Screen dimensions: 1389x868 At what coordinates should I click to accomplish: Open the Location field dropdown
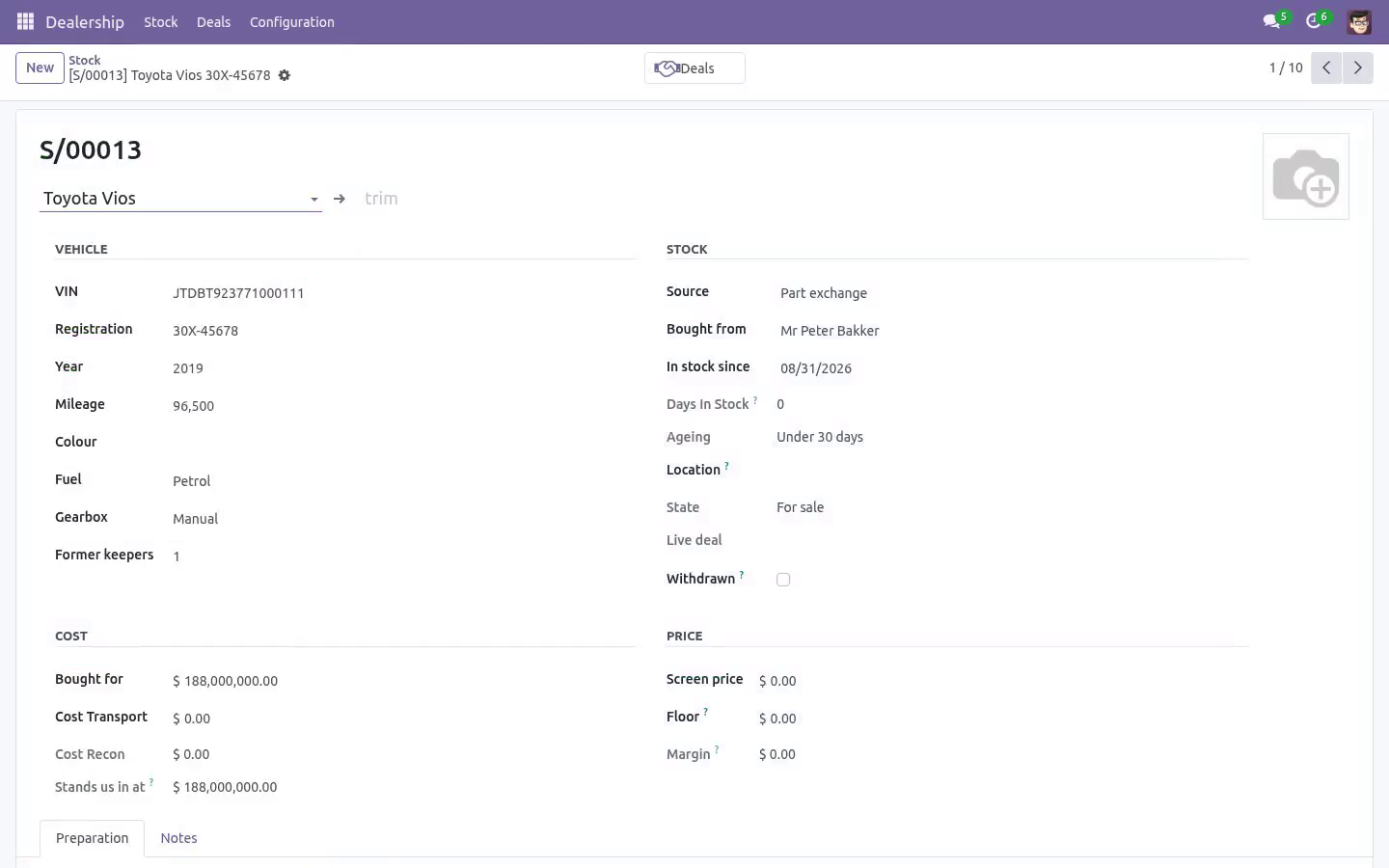click(1010, 470)
